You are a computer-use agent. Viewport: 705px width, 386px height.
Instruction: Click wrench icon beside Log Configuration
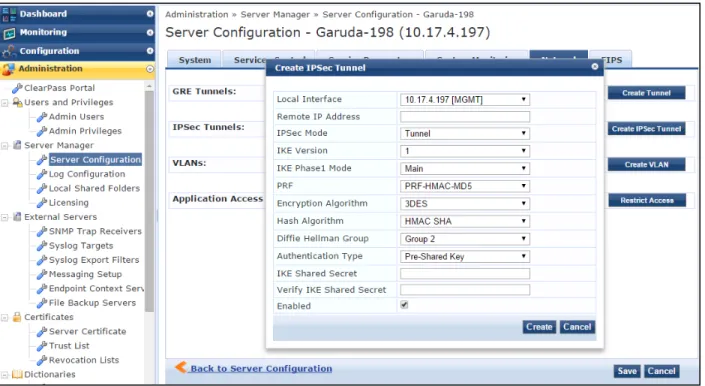coord(42,174)
